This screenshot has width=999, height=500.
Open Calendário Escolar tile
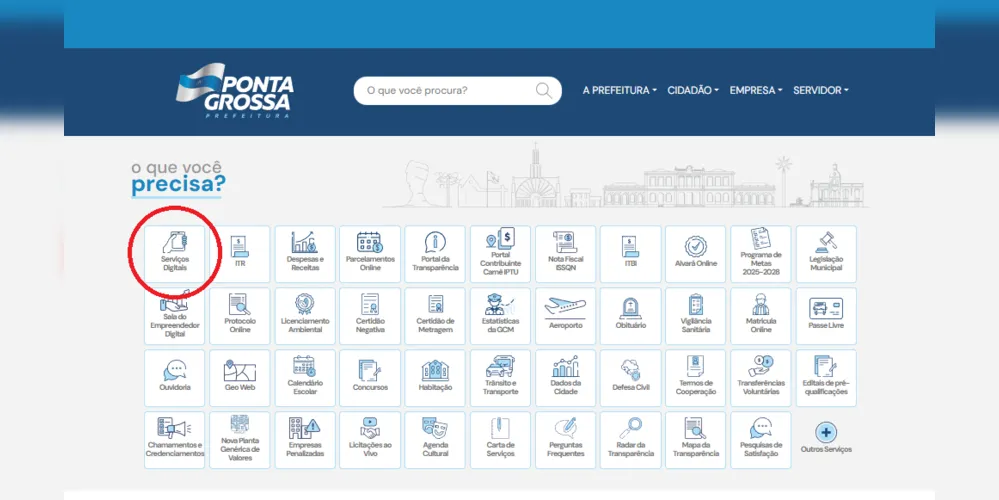(x=305, y=378)
